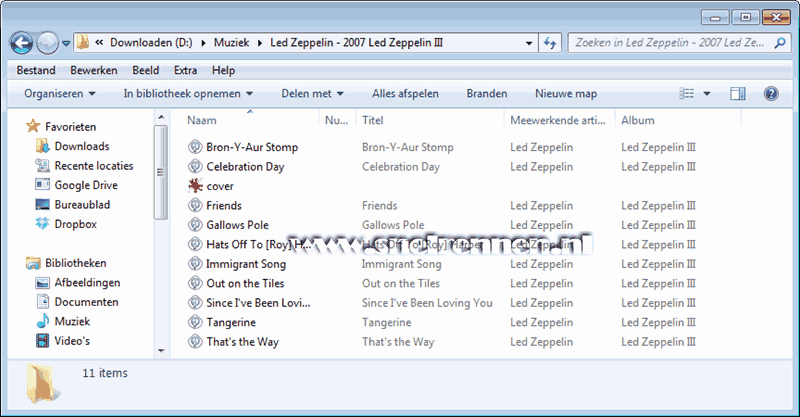Click the navigation pane scrollbar thumb
The width and height of the screenshot is (800, 417).
[161, 173]
